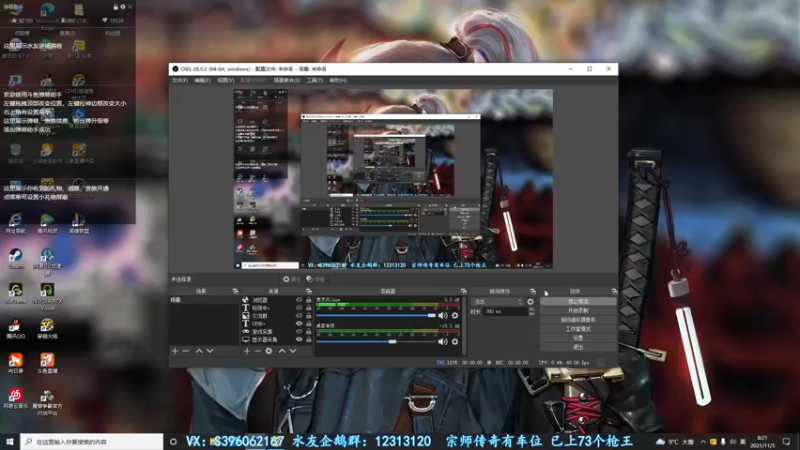
Task: Click the mixer panel vertical scrollbar
Action: (x=464, y=326)
